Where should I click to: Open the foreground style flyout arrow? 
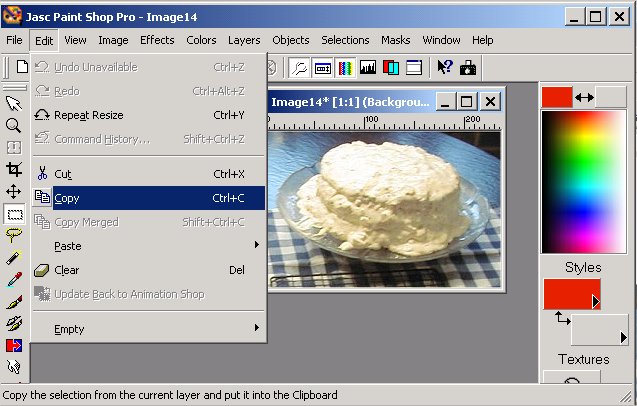click(x=595, y=301)
